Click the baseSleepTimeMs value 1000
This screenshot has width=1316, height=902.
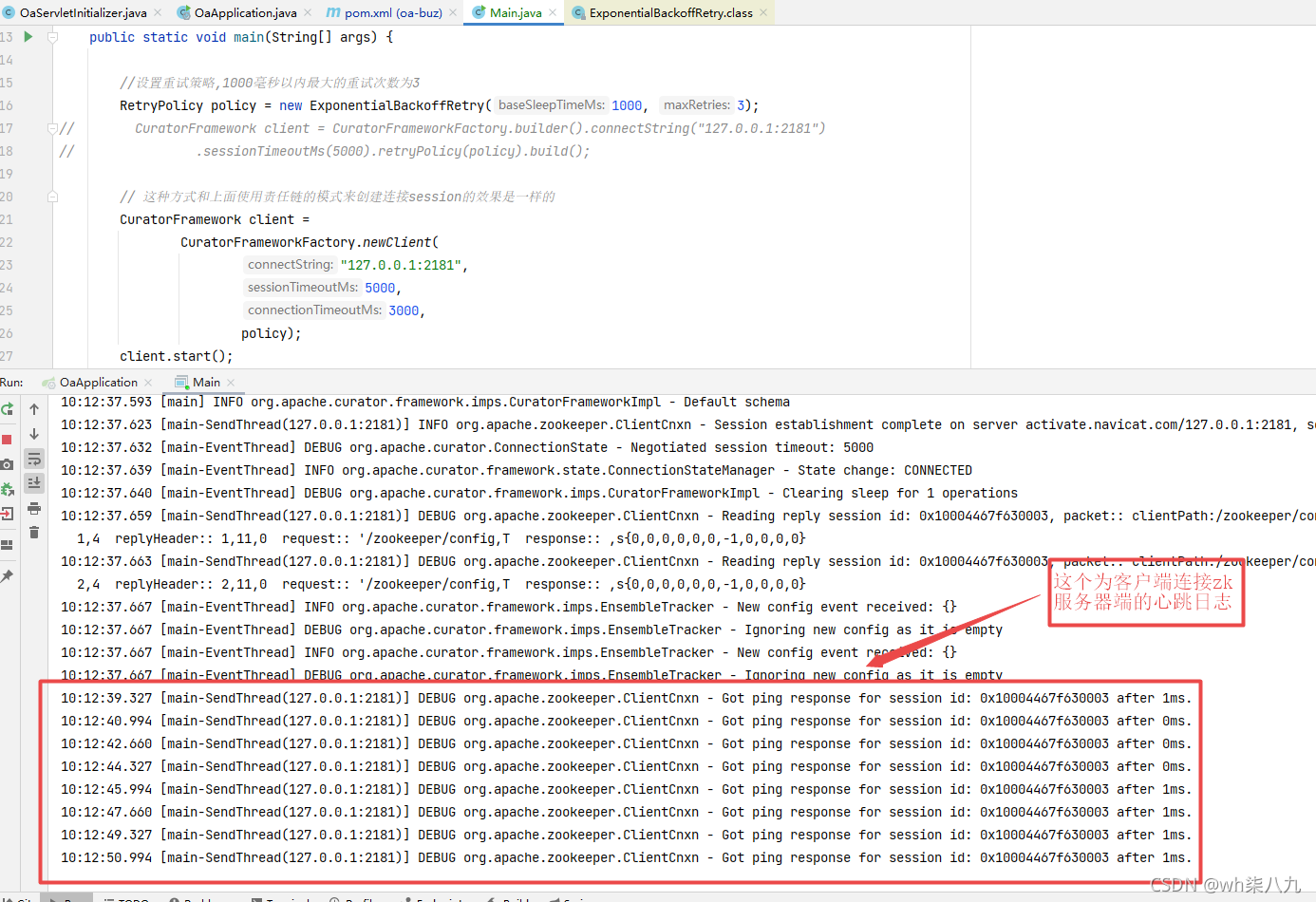tap(627, 105)
